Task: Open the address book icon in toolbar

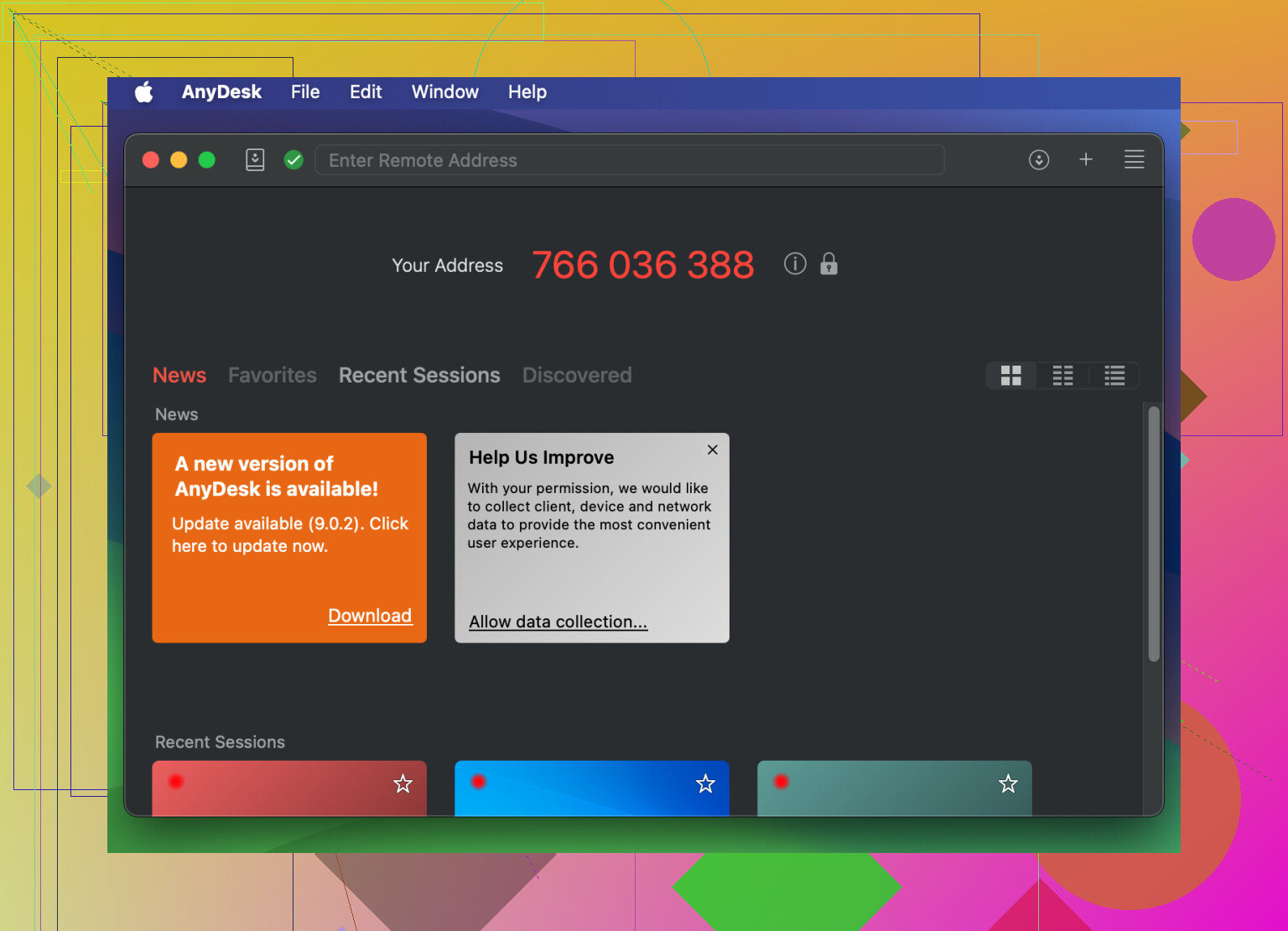Action: tap(255, 159)
